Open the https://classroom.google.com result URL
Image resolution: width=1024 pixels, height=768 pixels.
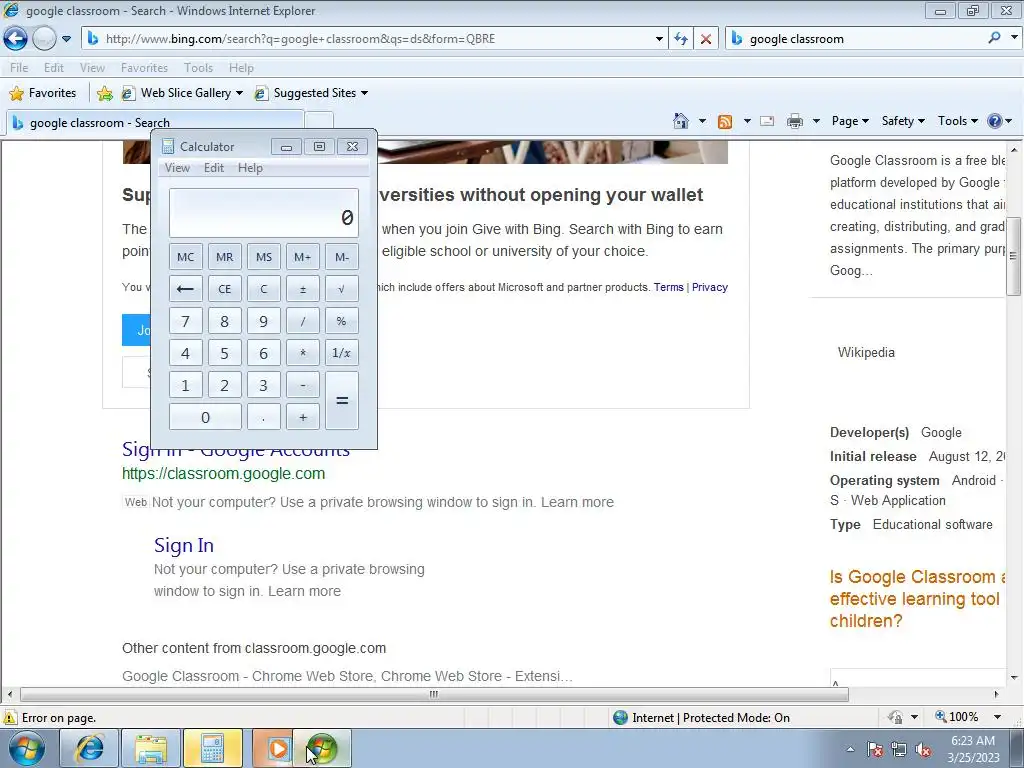click(x=223, y=473)
